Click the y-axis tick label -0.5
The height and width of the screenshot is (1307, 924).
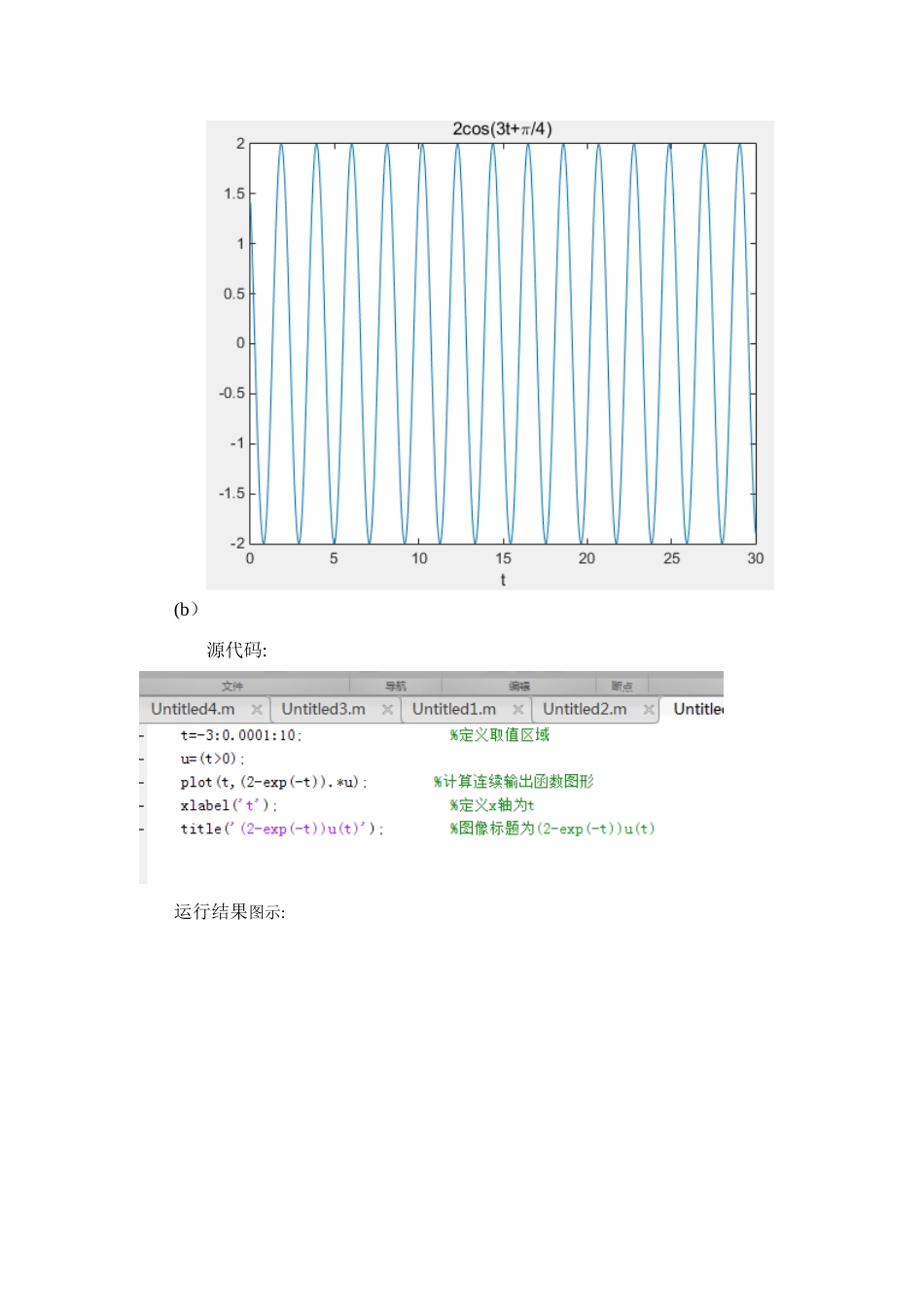pos(231,393)
